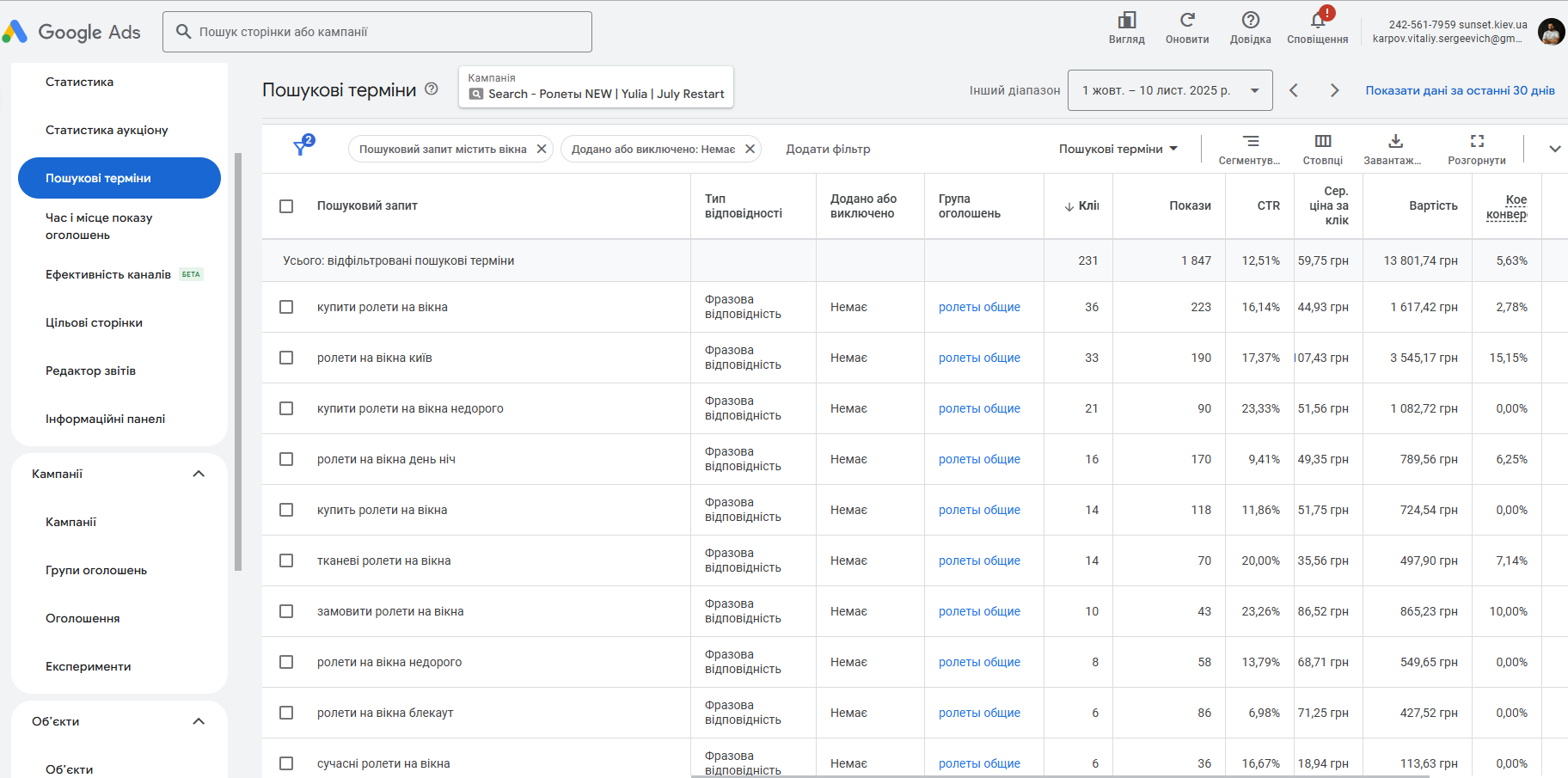
Task: Open the Пошукові терміни view dropdown
Action: click(1118, 149)
